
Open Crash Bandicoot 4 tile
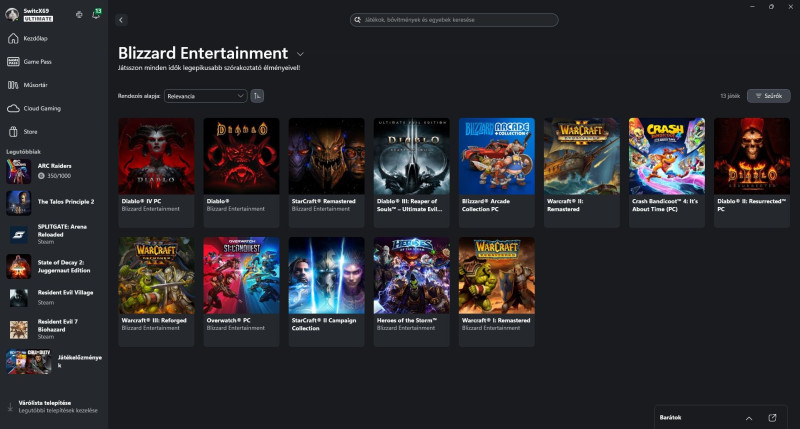point(667,172)
